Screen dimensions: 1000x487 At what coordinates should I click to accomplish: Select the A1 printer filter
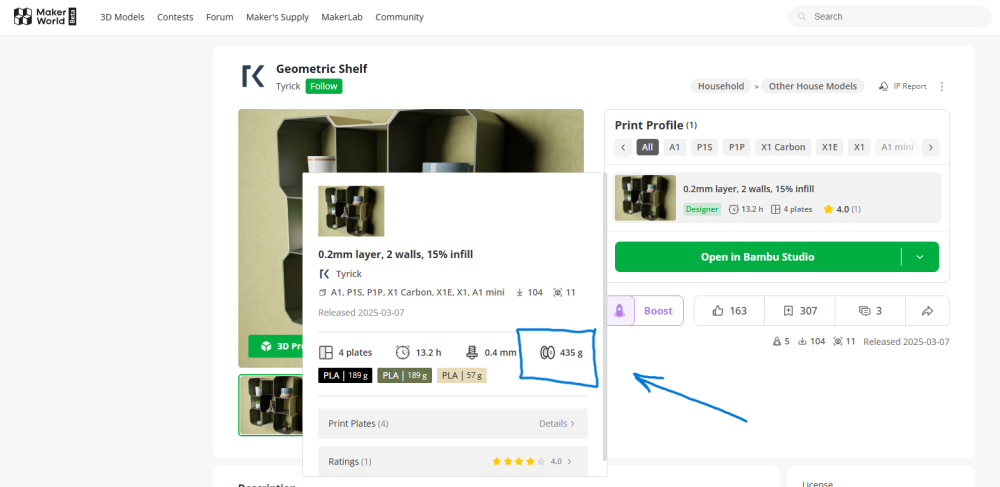tap(674, 147)
